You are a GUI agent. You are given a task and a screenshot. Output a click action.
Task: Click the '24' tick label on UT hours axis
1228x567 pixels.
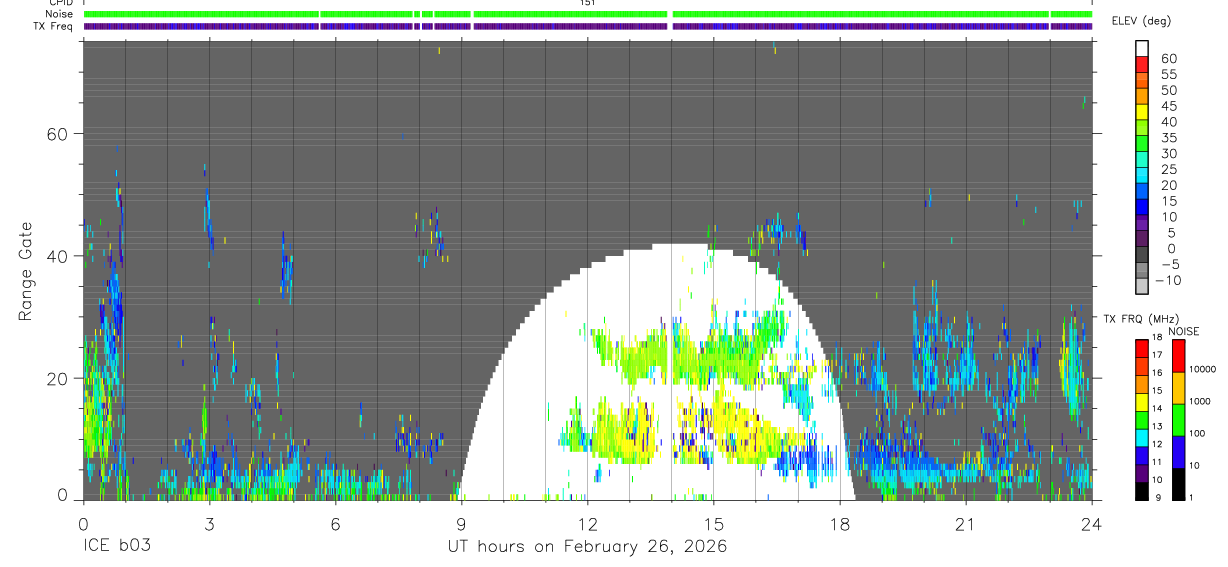[x=1092, y=524]
